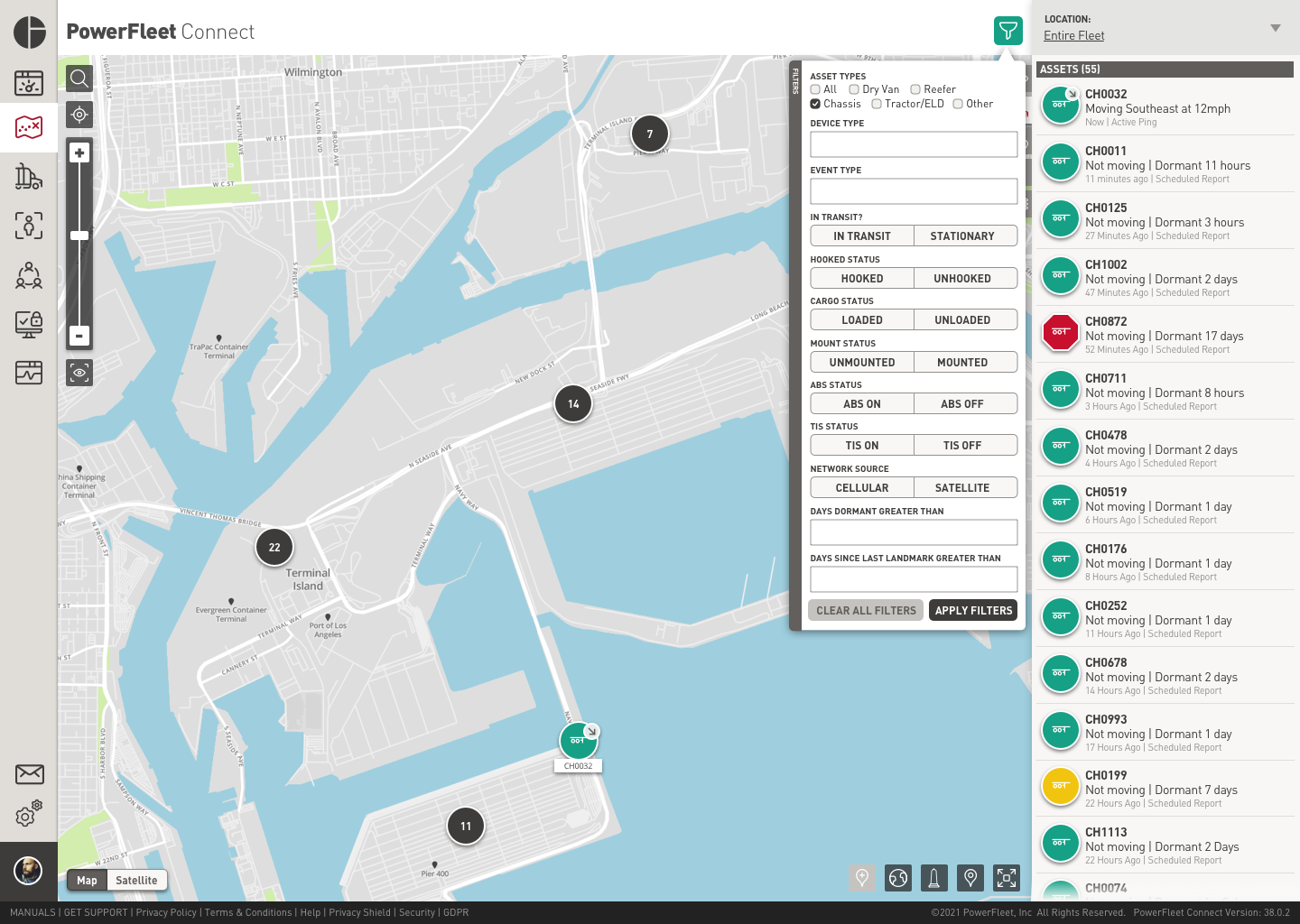
Task: Select the HOOKED toggle
Action: tap(862, 279)
